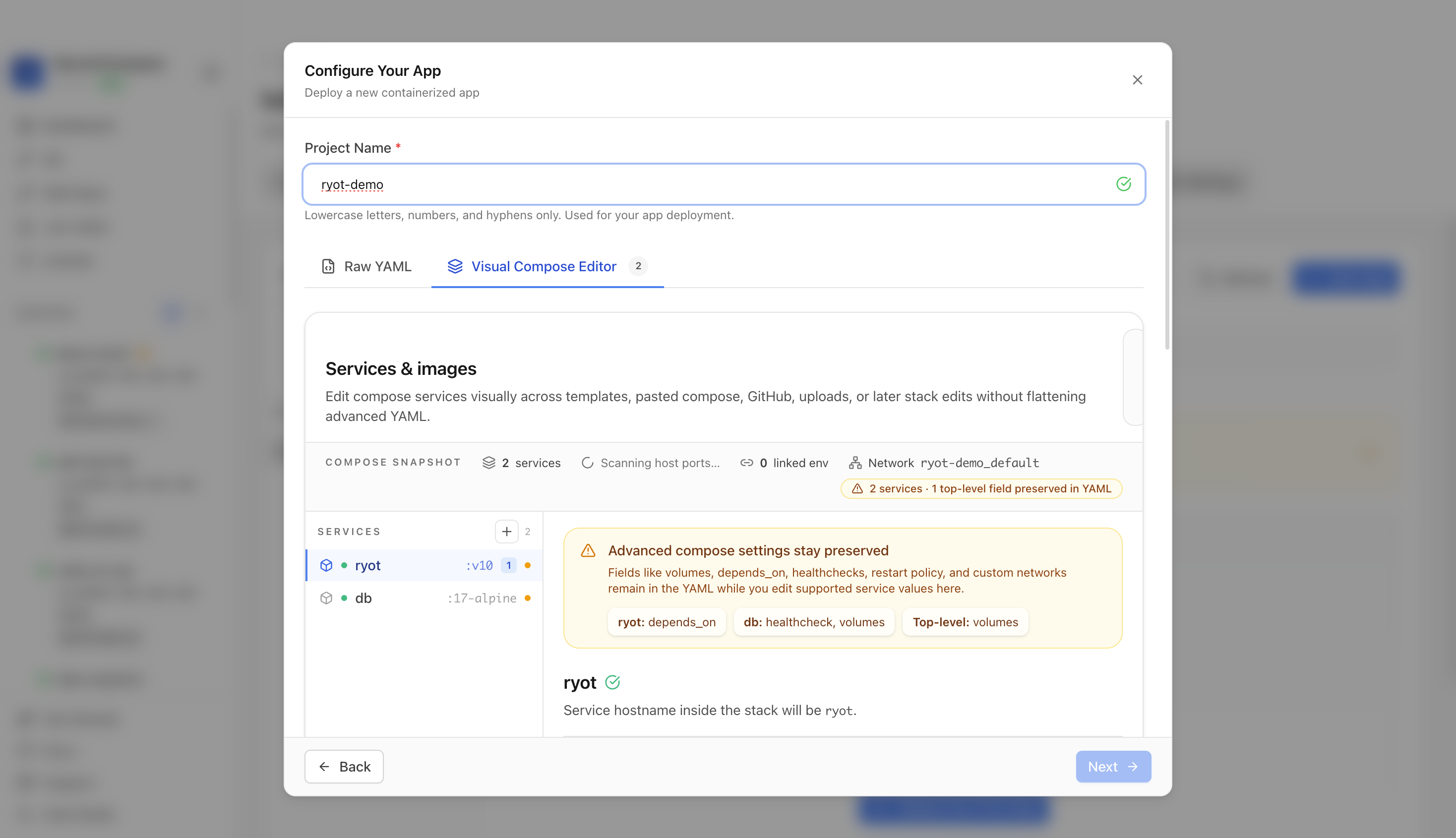Viewport: 1456px width, 838px height.
Task: Click the 0 linked env text
Action: tap(793, 463)
